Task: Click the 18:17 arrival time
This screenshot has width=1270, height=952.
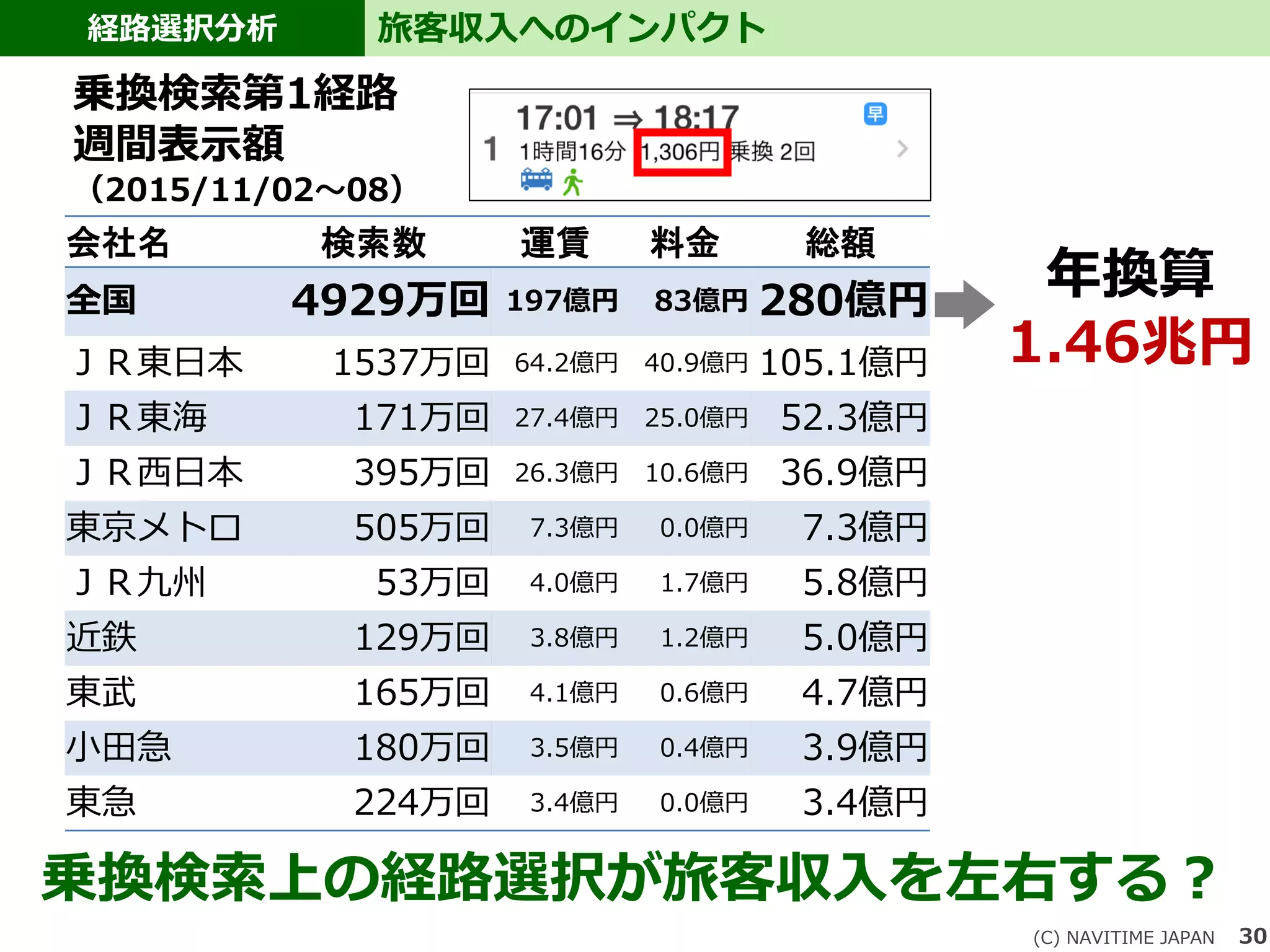Action: point(696,118)
